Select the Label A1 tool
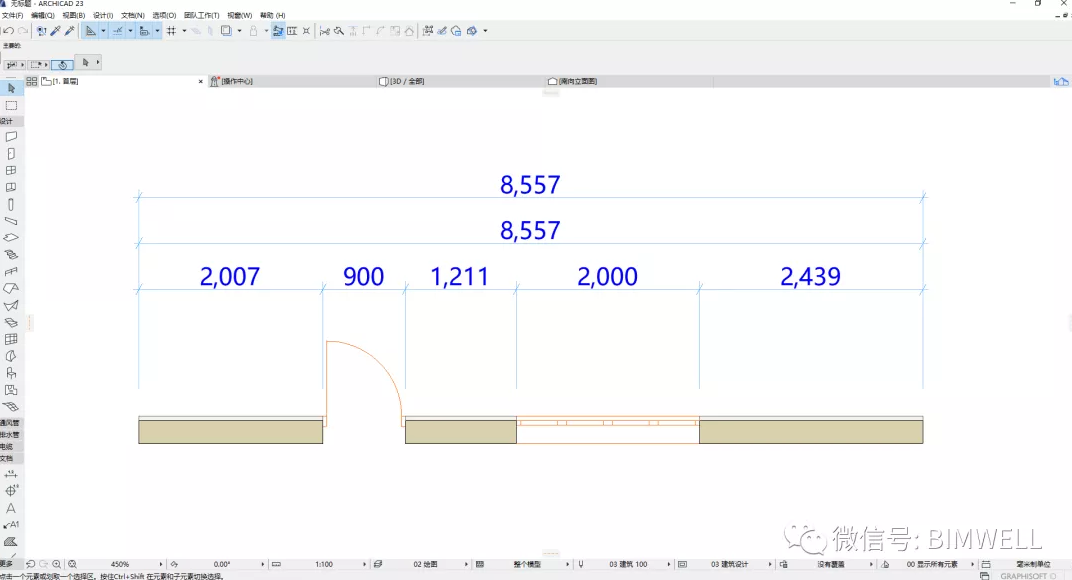This screenshot has height=580, width=1072. click(x=11, y=525)
